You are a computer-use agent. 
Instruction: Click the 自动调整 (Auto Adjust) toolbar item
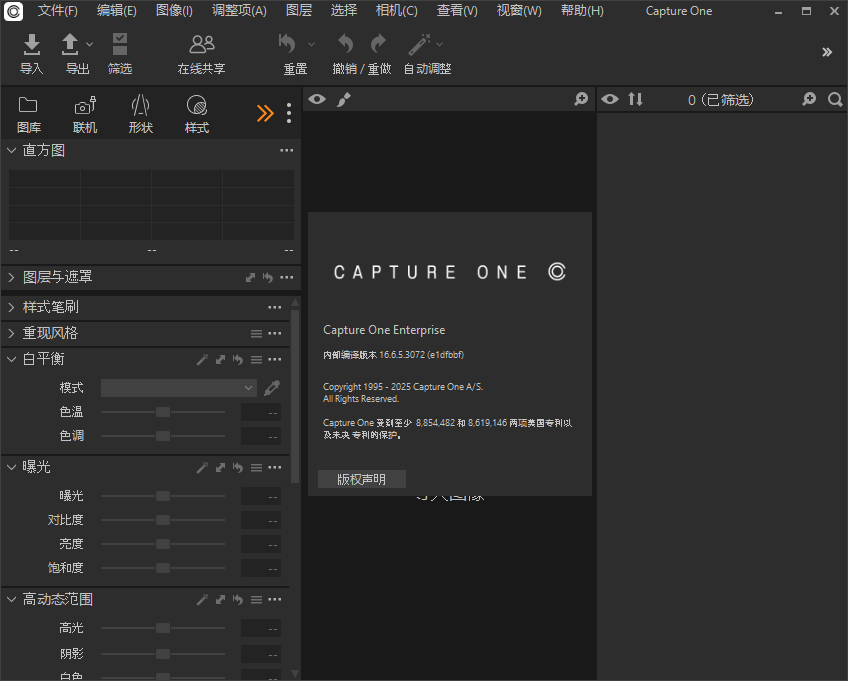click(418, 52)
